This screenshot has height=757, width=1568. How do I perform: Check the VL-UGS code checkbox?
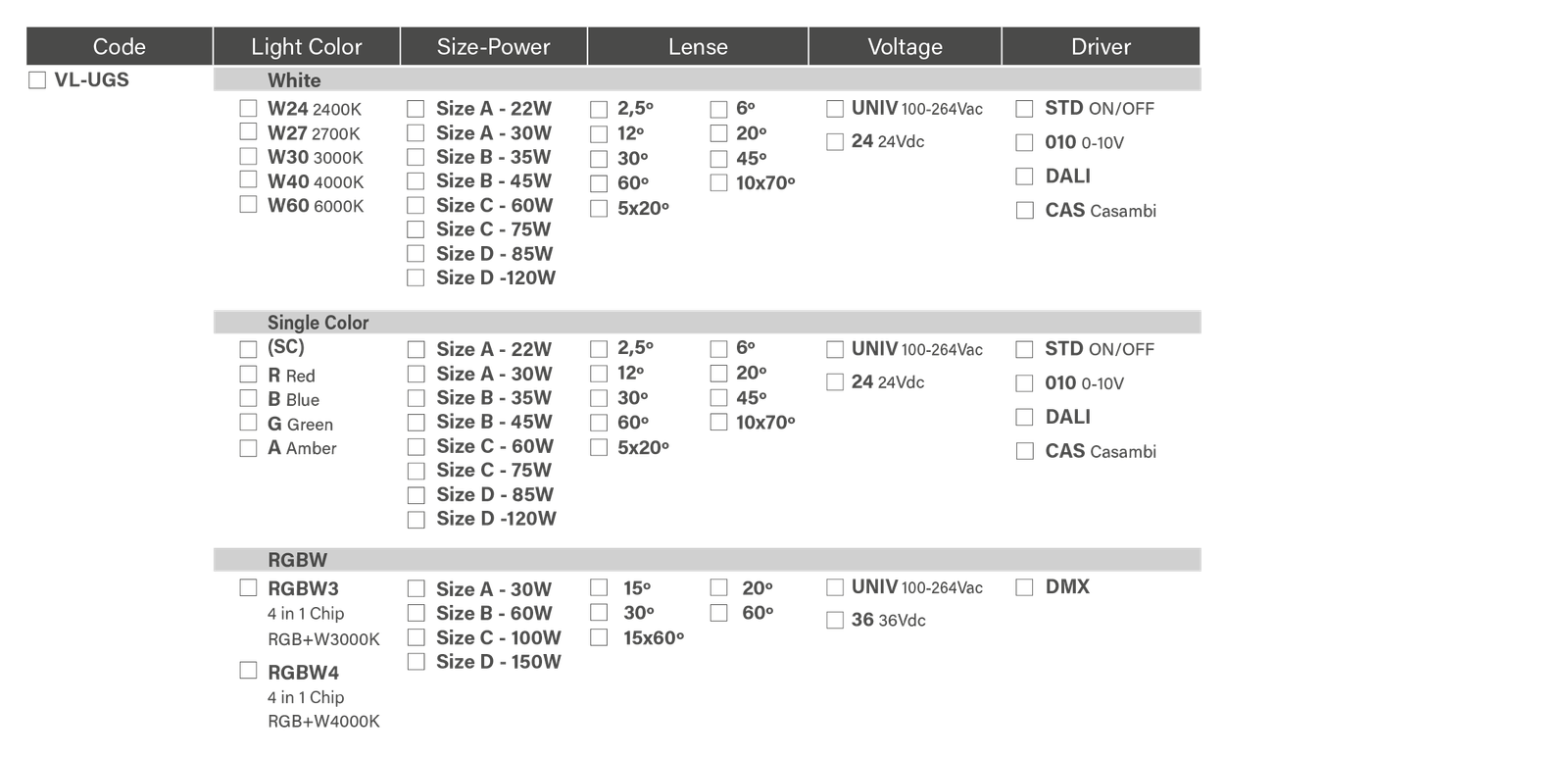click(x=37, y=80)
